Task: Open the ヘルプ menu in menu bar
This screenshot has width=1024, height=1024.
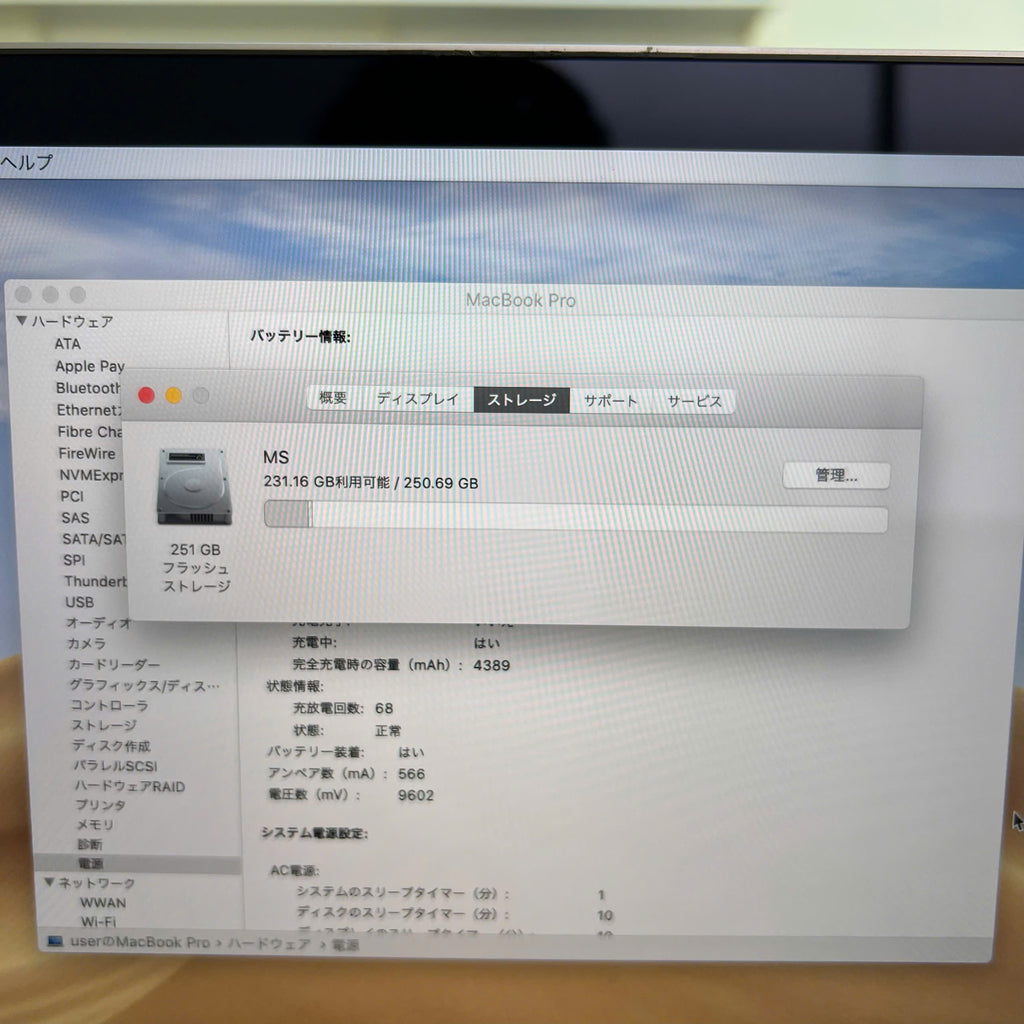Action: click(26, 161)
